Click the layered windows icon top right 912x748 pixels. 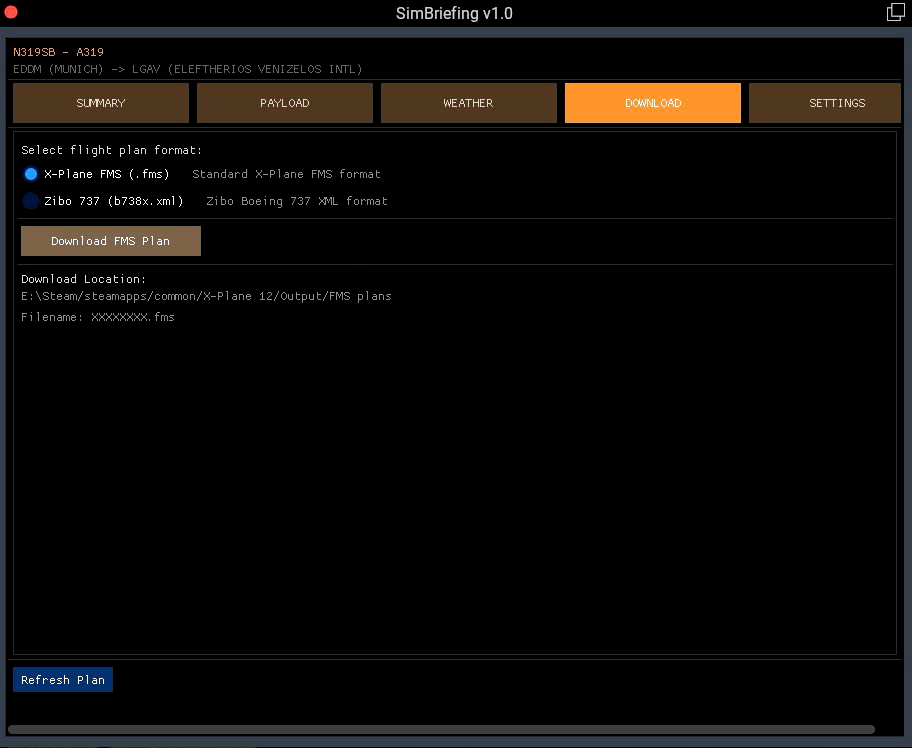click(x=895, y=12)
